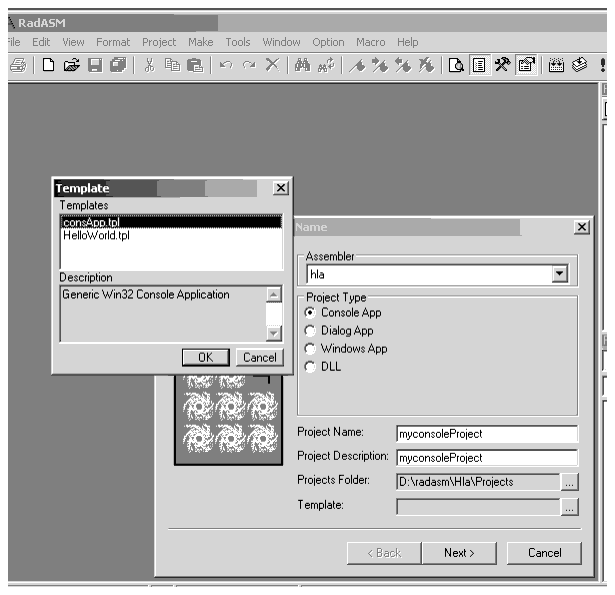The image size is (615, 595).
Task: Click OK in the Template dialog
Action: point(206,357)
